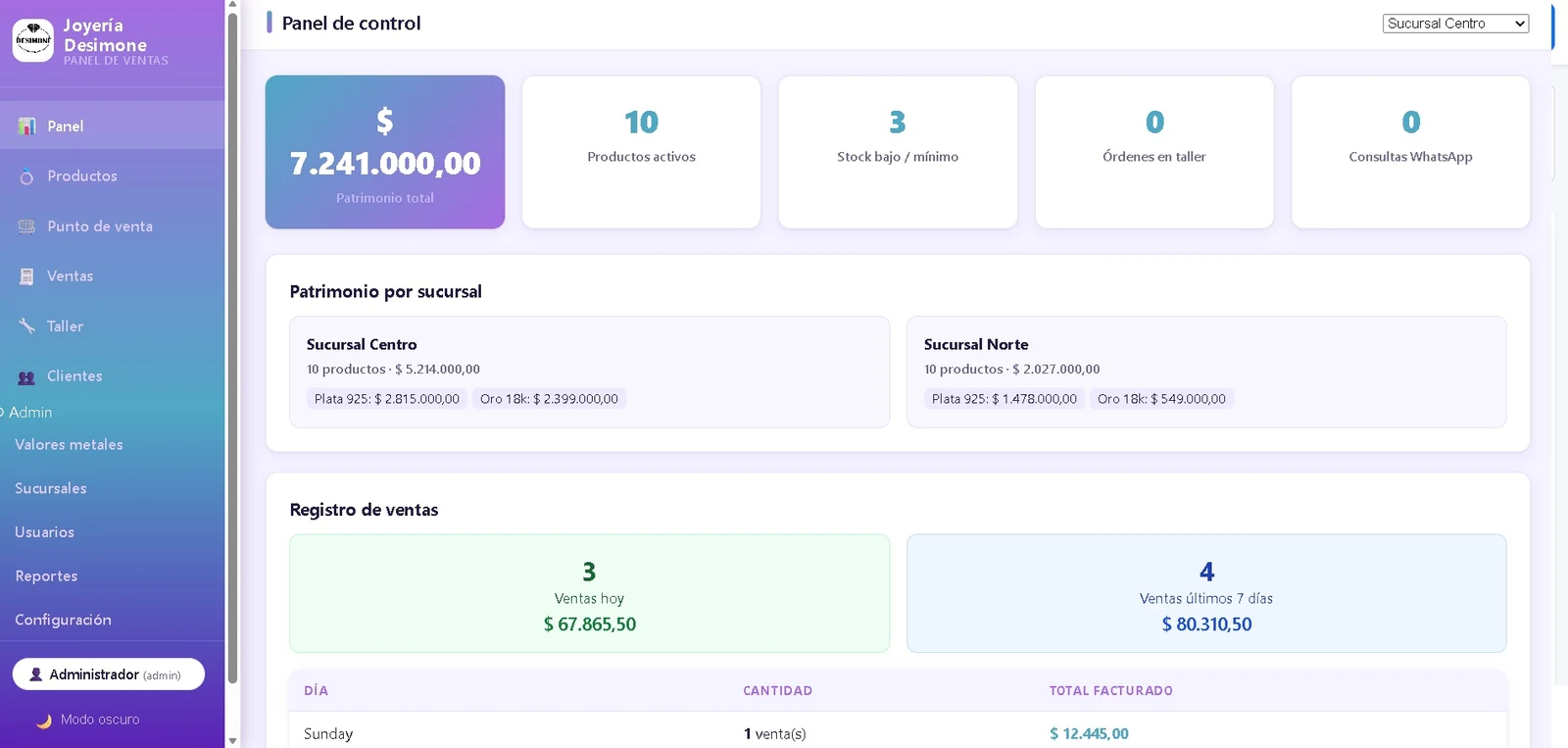Open the Panel menu item
The width and height of the screenshot is (1568, 748).
[x=113, y=126]
